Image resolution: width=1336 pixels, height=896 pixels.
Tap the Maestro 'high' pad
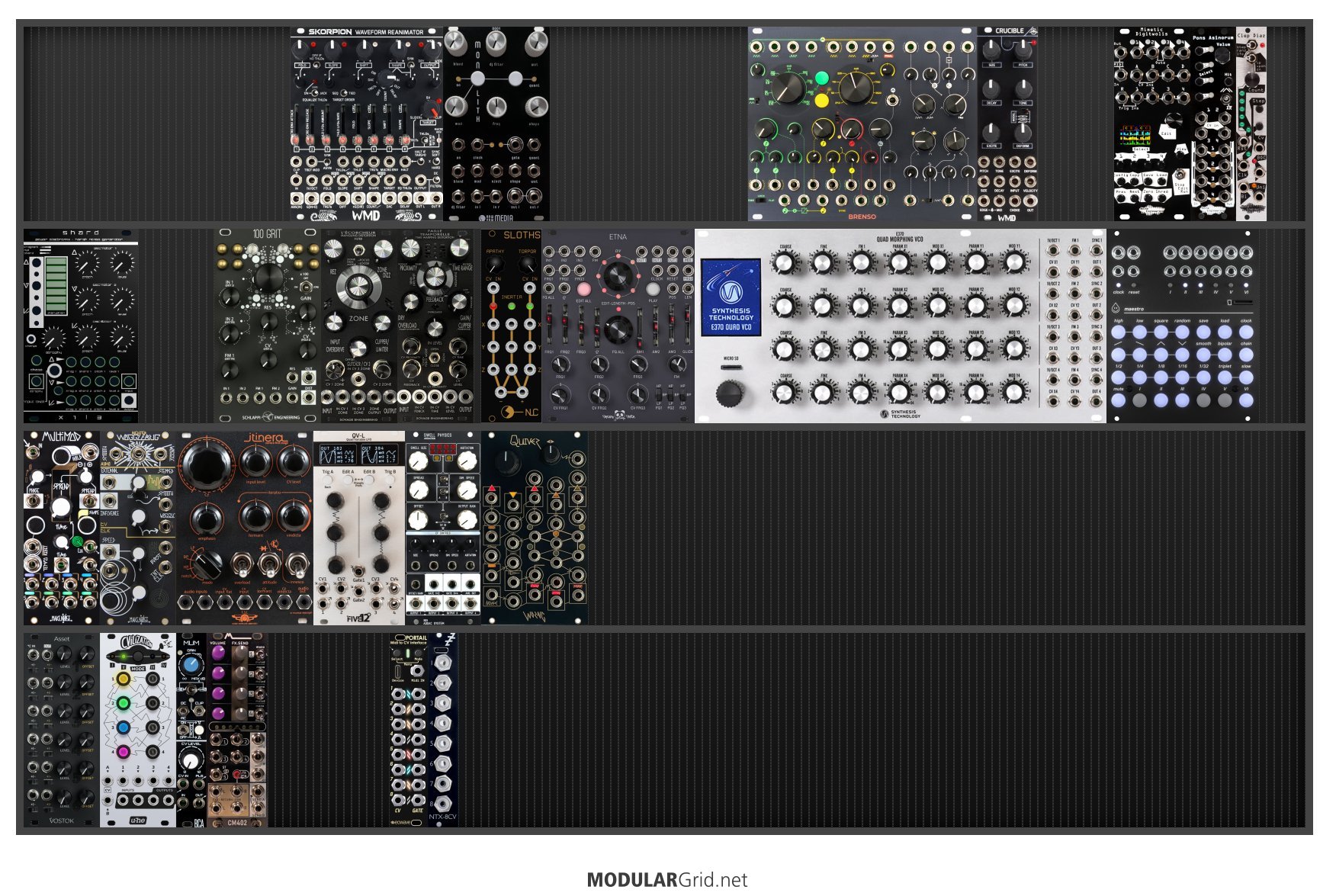[1119, 332]
